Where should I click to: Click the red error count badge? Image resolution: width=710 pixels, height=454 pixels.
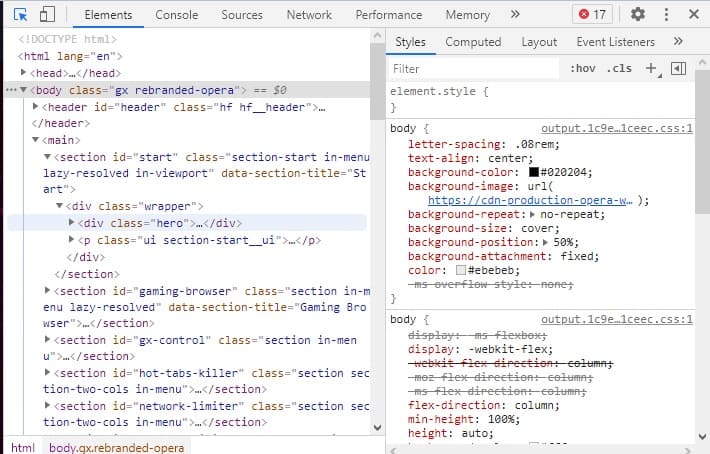pos(591,15)
